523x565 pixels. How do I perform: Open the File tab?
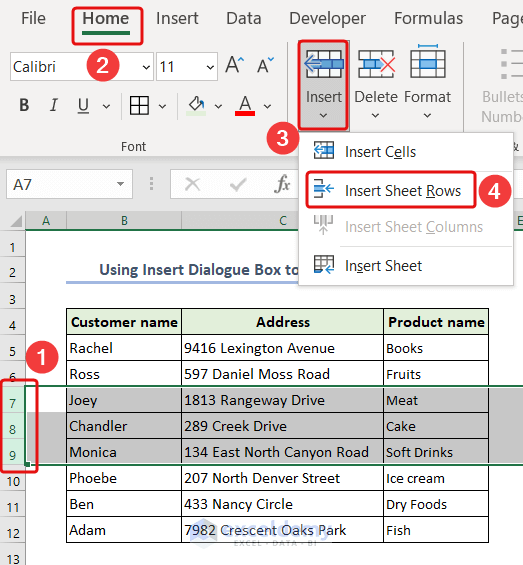tap(33, 18)
